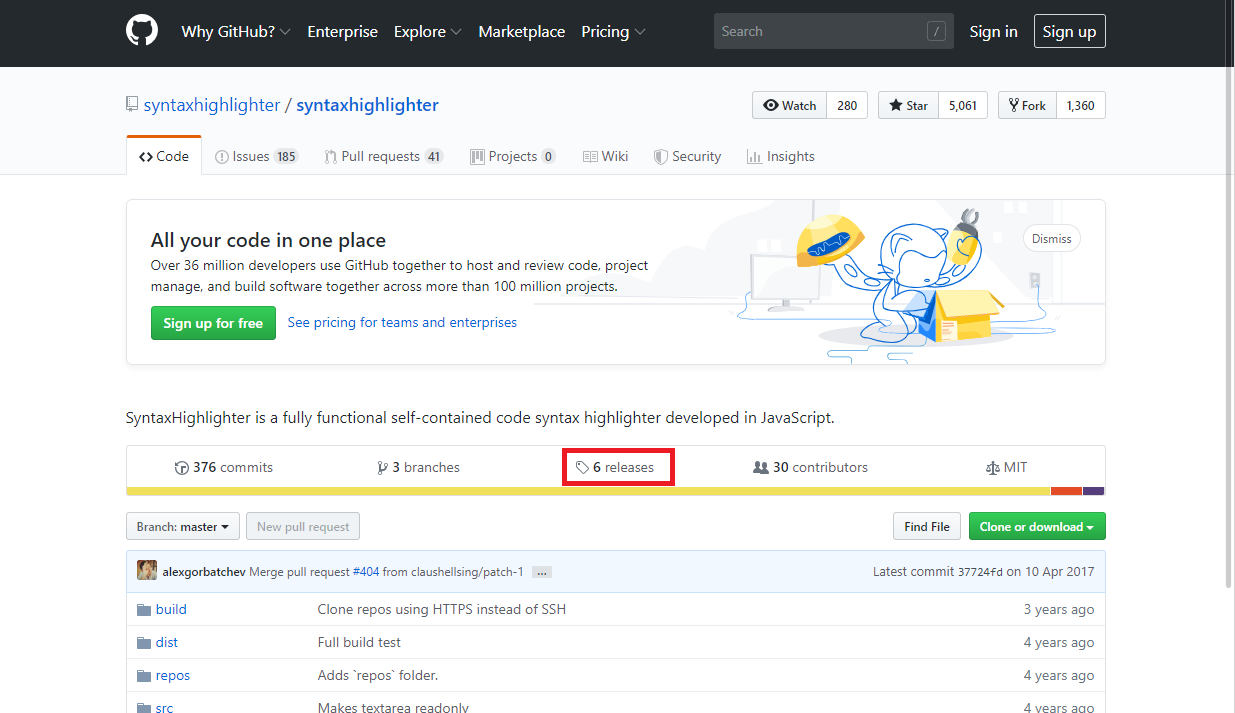1235x713 pixels.
Task: Click the Find File button
Action: [x=927, y=526]
